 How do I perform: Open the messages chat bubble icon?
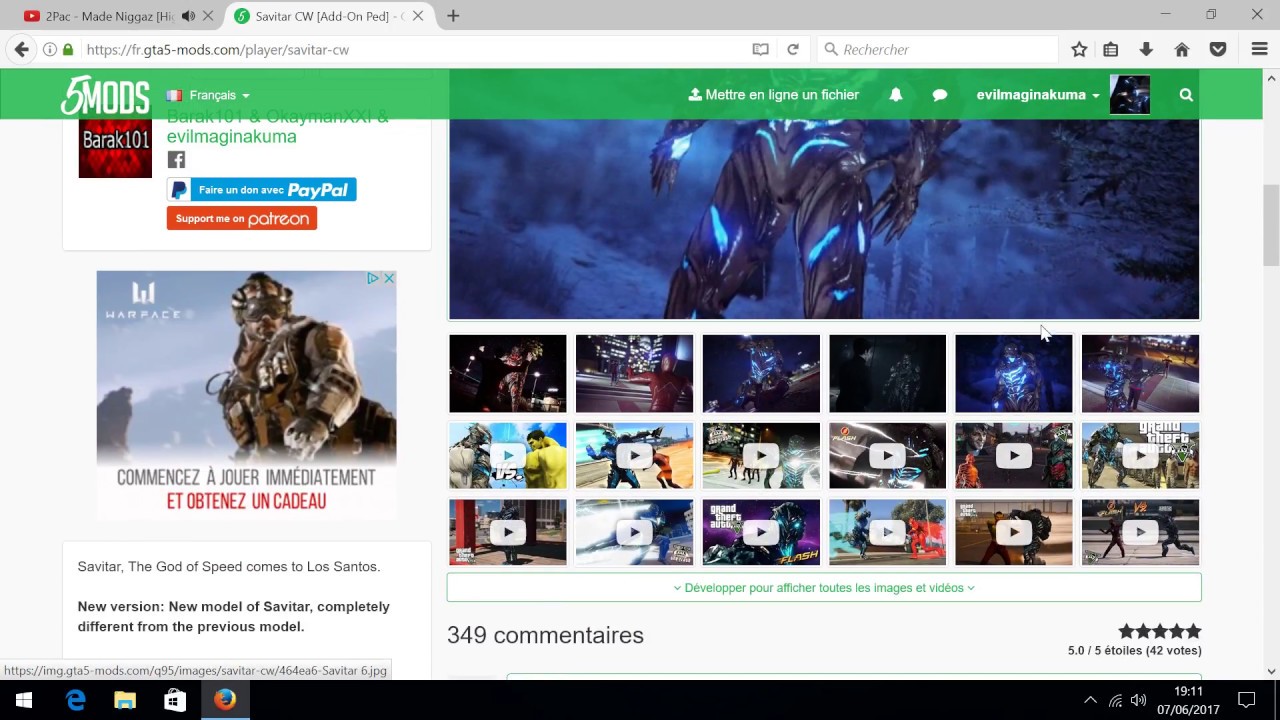tap(940, 95)
